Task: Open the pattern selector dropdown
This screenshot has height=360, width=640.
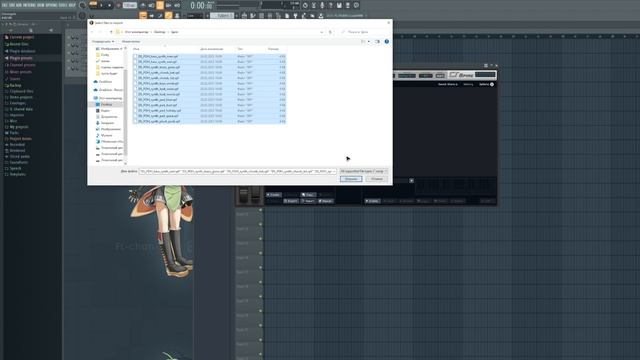Action: [x=222, y=16]
